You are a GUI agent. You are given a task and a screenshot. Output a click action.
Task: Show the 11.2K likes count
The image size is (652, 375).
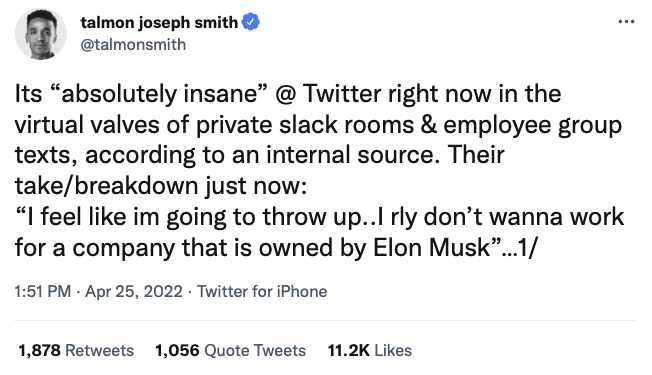348,350
